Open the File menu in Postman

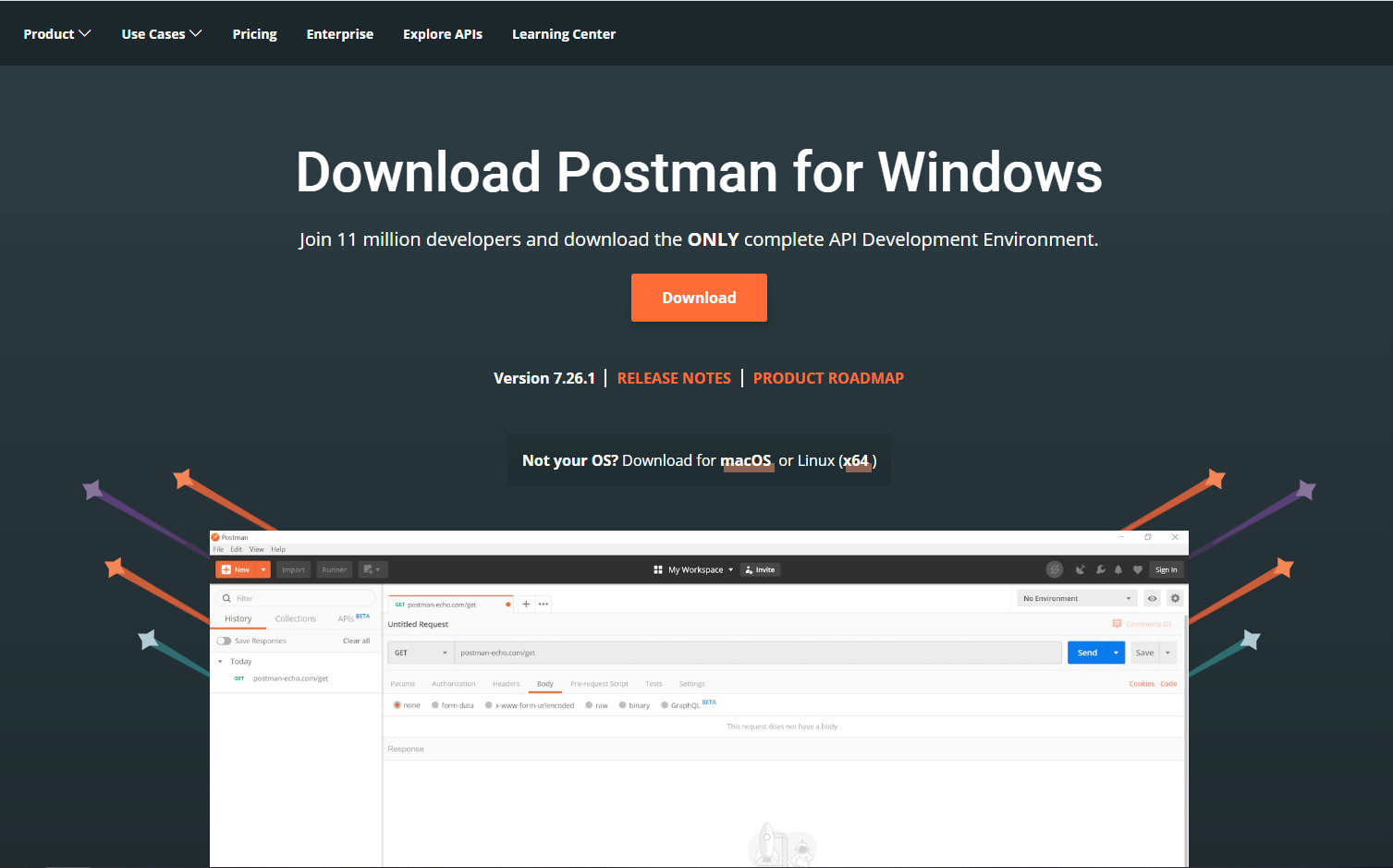tap(218, 549)
